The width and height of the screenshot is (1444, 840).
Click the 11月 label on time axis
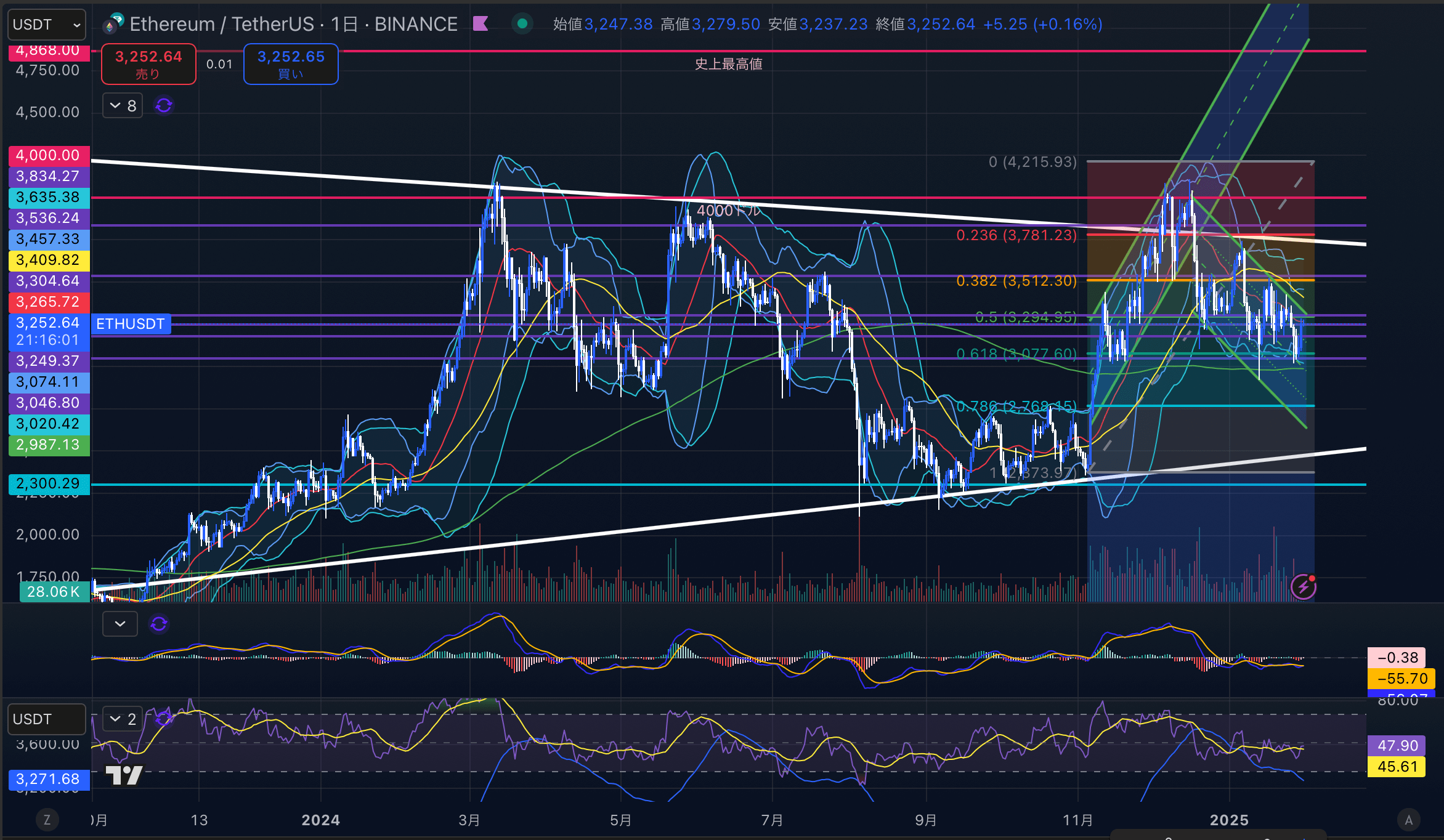[1078, 820]
